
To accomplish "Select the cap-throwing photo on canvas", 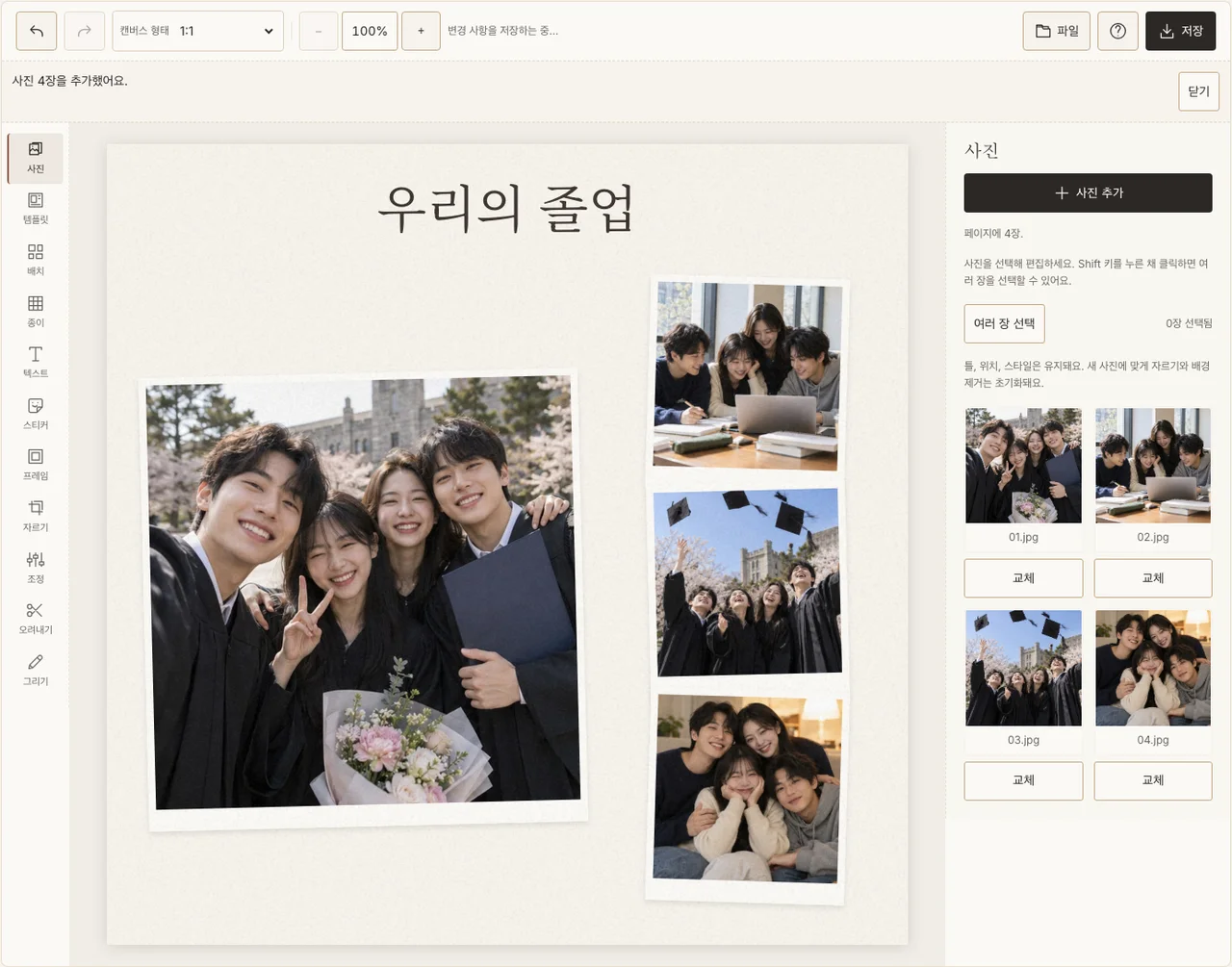I will [747, 581].
